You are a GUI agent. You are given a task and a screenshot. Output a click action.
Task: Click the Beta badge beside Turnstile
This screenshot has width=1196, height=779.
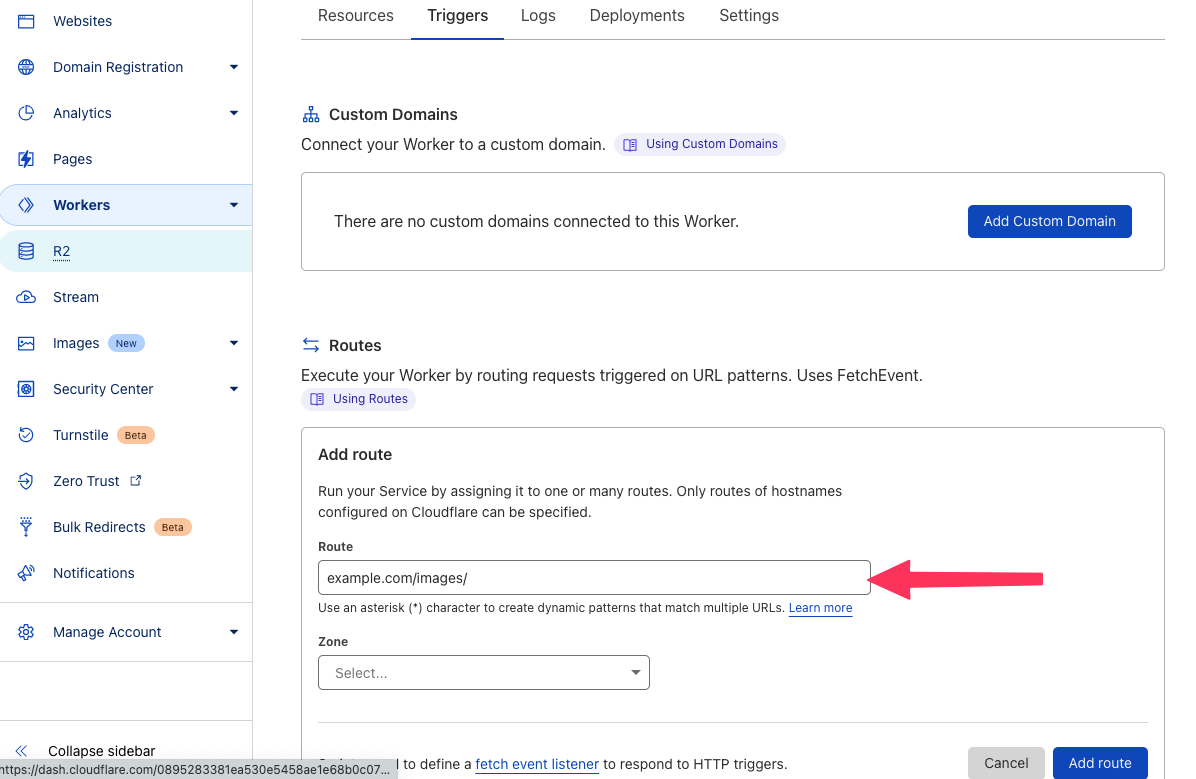pos(136,435)
